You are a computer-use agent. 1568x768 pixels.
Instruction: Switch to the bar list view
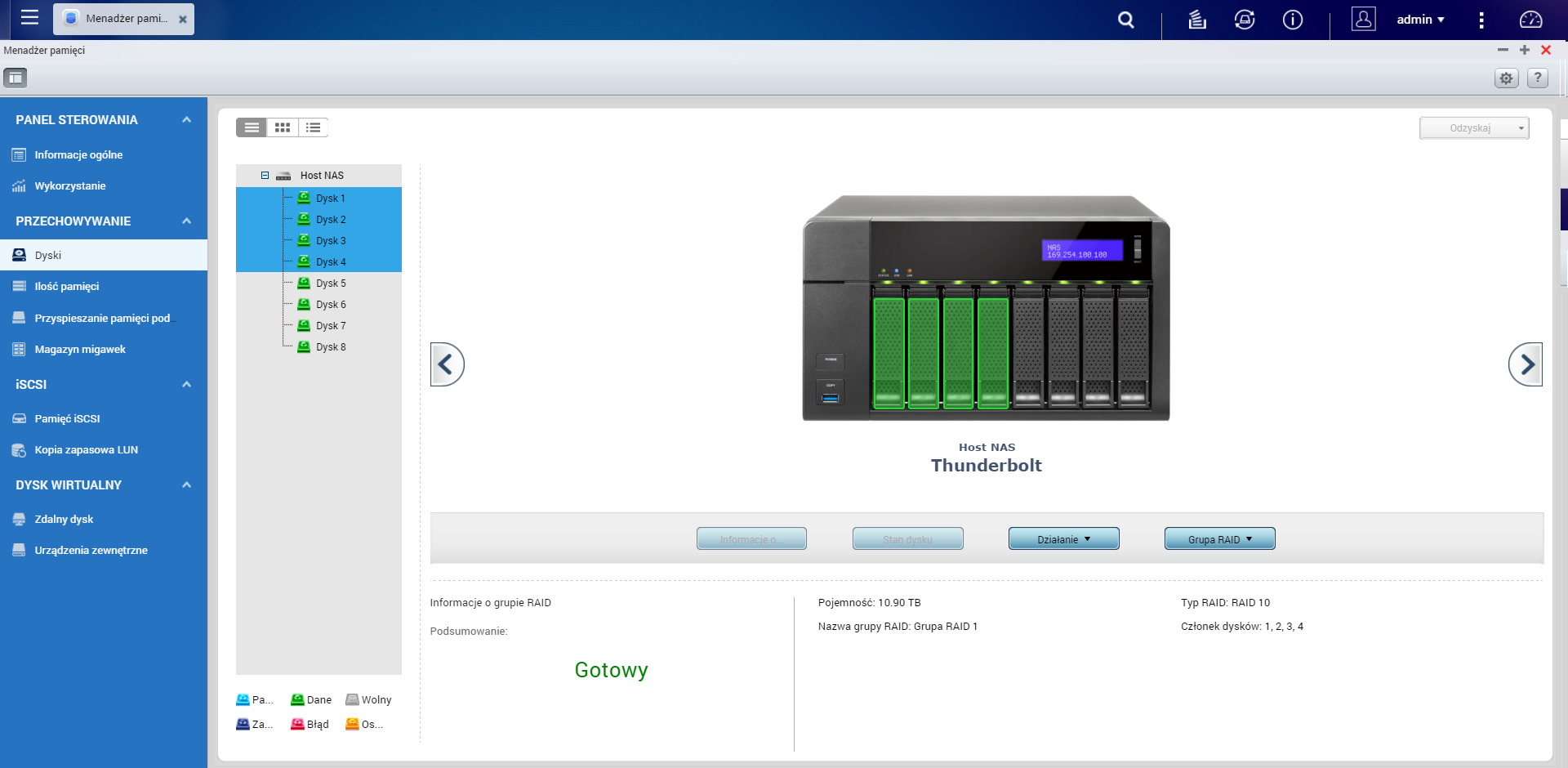coord(252,127)
